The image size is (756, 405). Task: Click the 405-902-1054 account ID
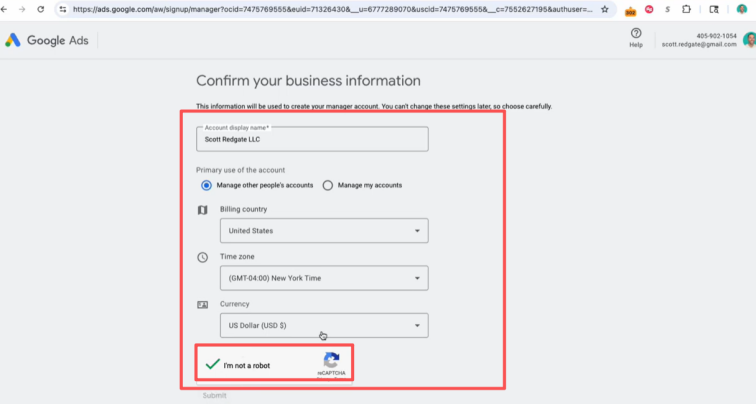(716, 36)
